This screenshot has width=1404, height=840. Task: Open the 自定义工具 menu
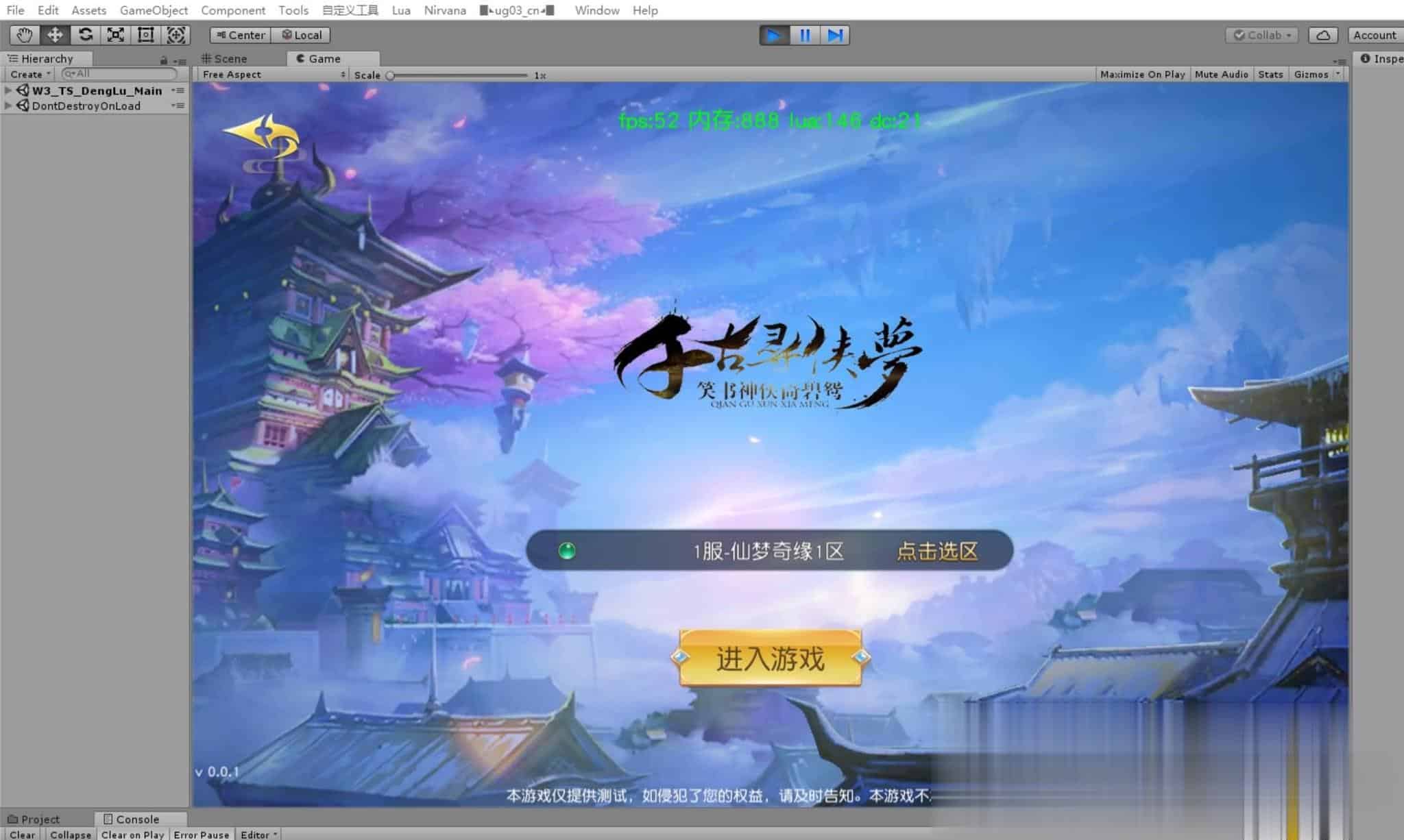[350, 10]
